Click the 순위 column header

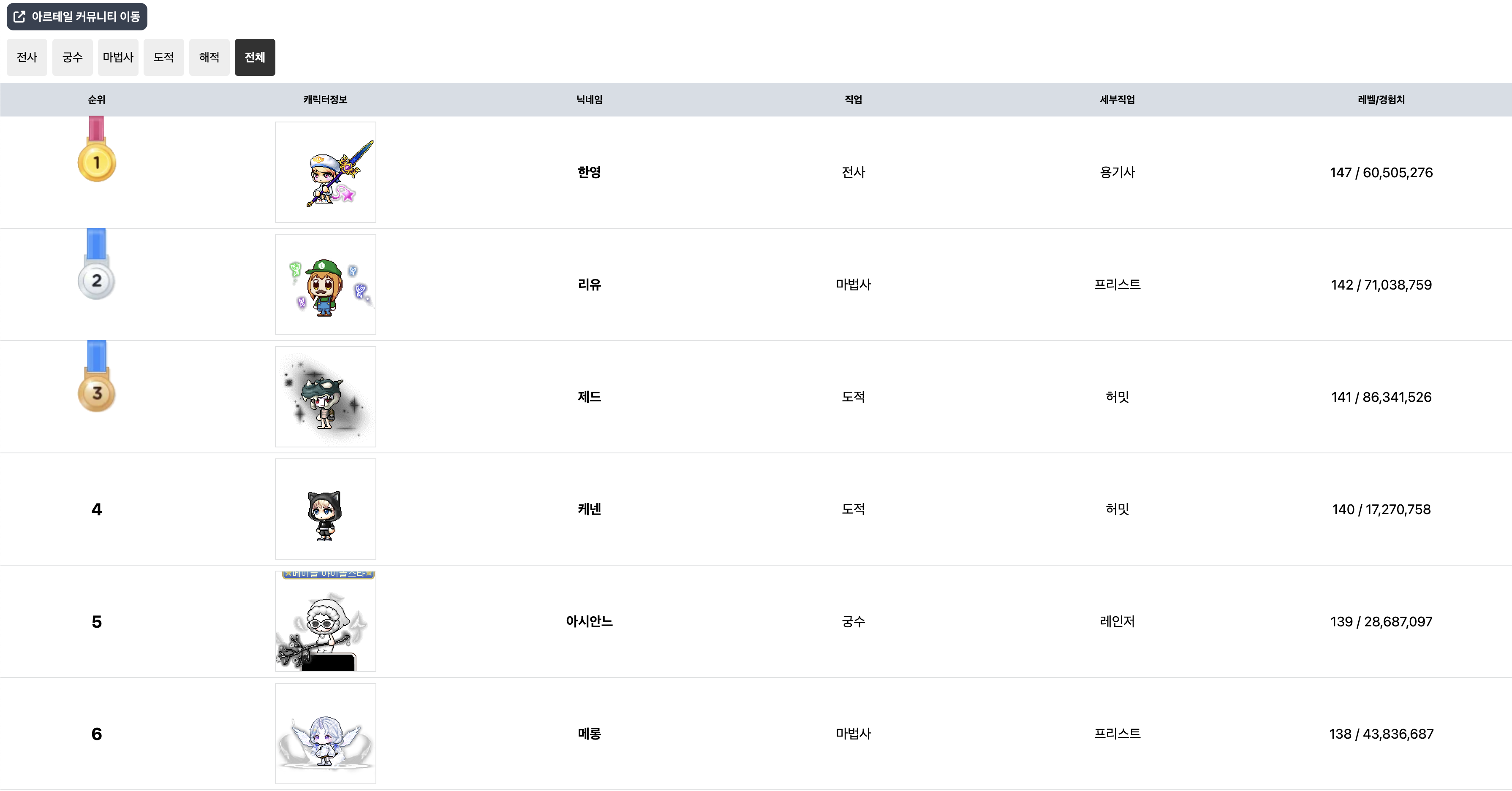click(97, 100)
